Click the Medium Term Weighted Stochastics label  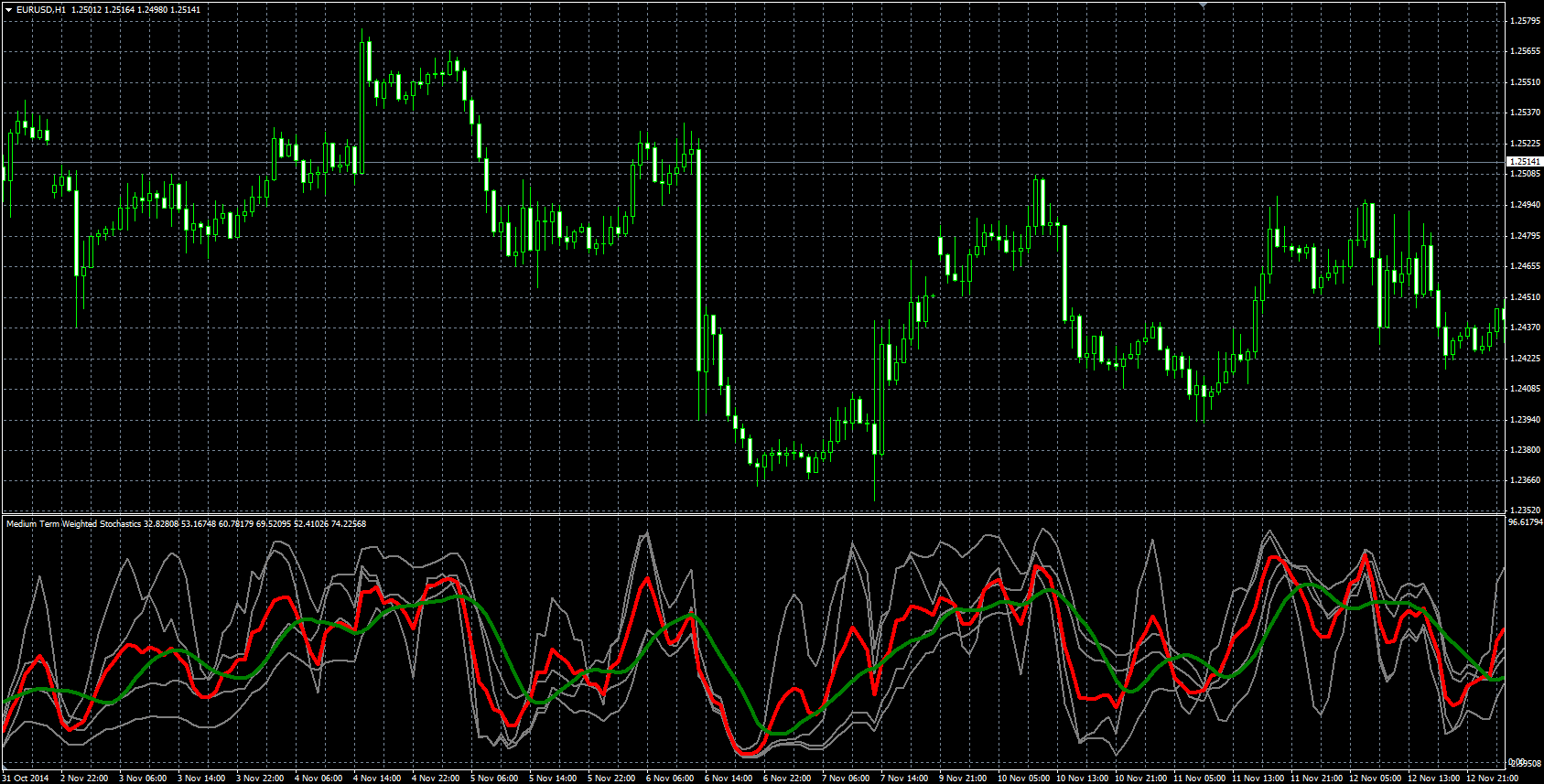(x=74, y=524)
